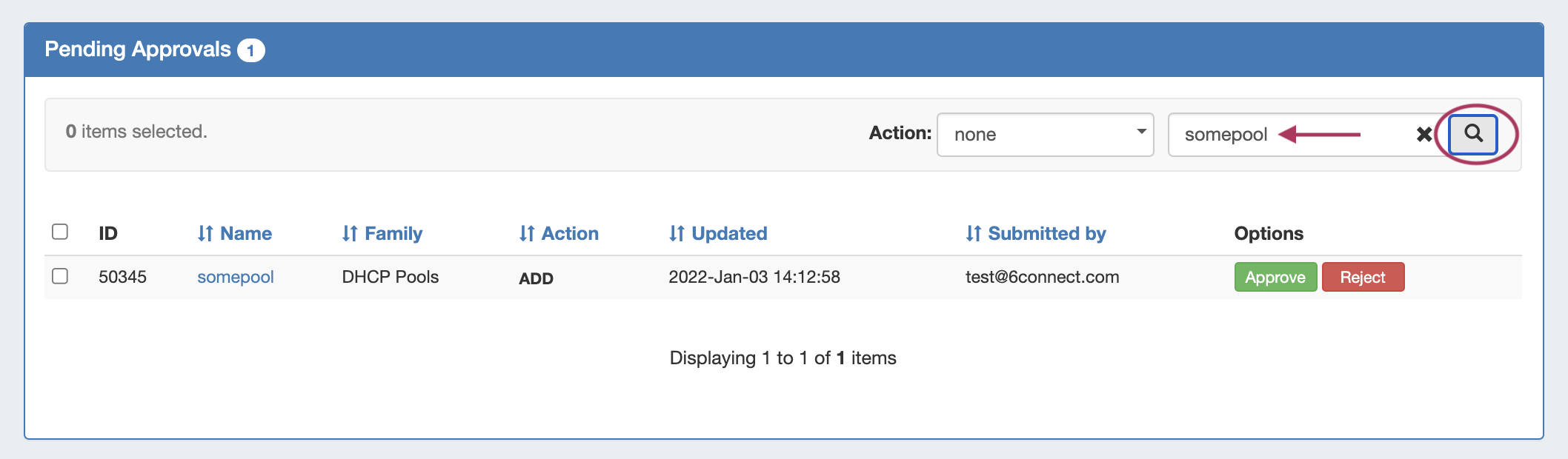
Task: Click the sort arrows icon beside Updated
Action: 677,234
